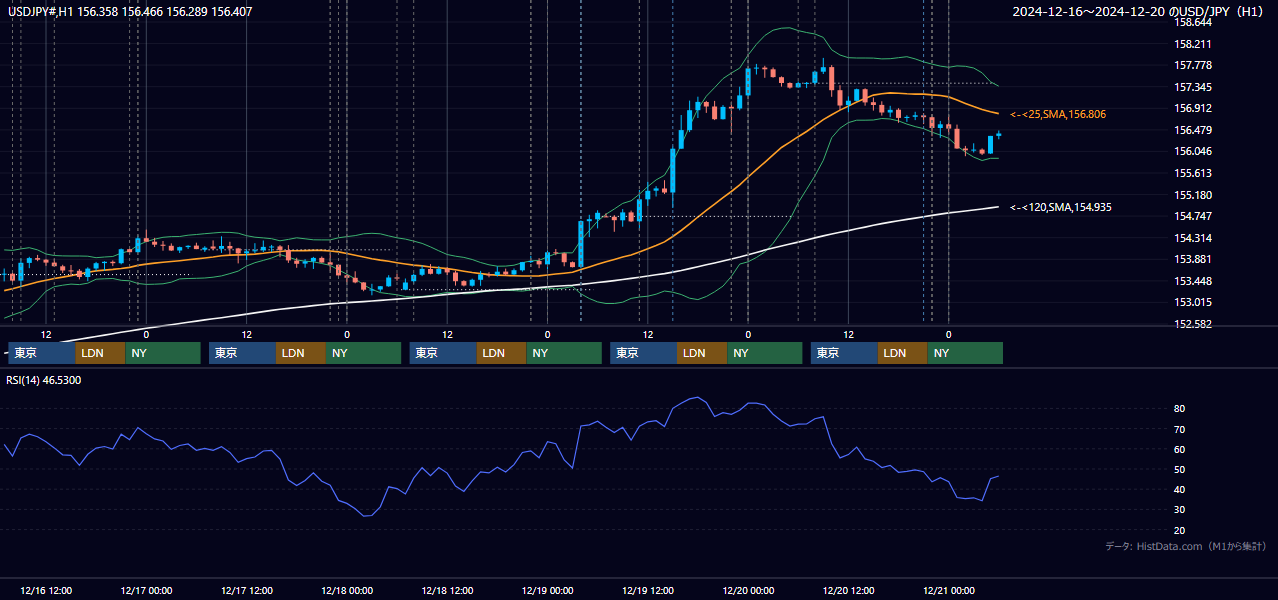The image size is (1278, 600).
Task: Select the 東京 session block for 12/16
Action: pos(42,353)
